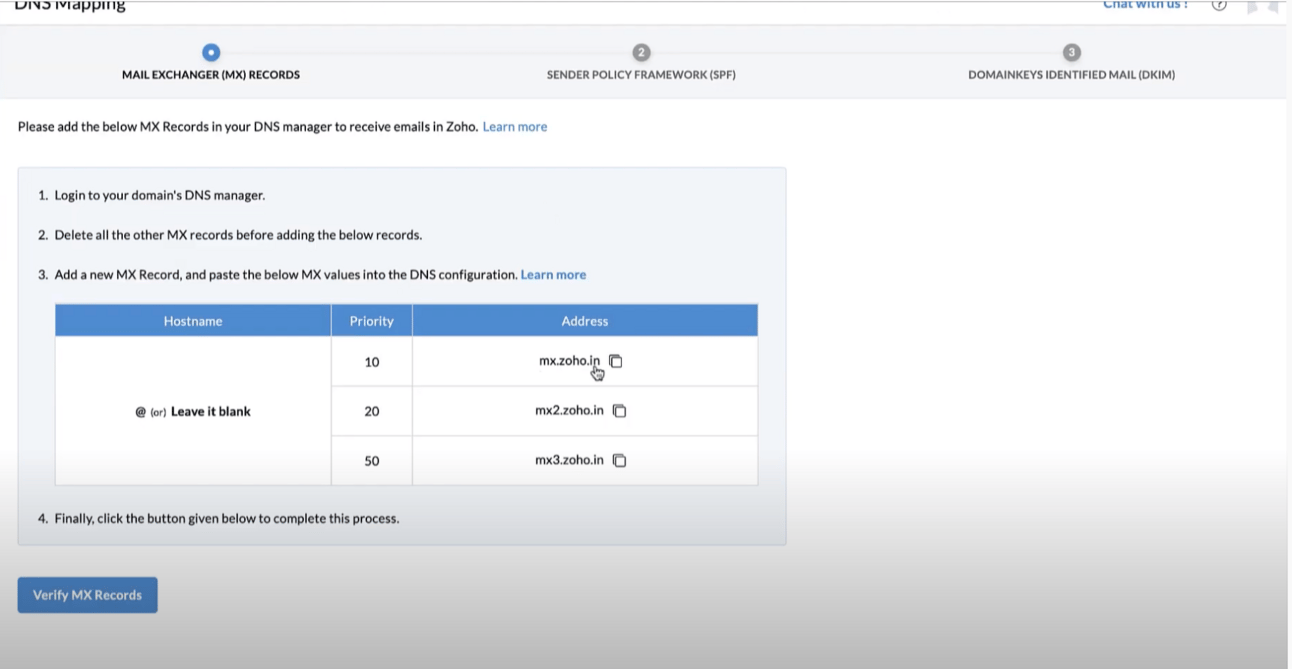Screen dimensions: 1292x669
Task: Open the Chat with us link
Action: (1145, 5)
